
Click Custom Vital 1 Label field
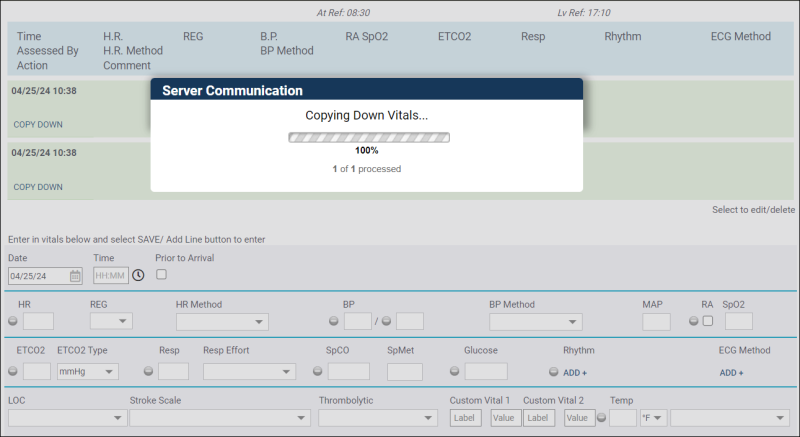pos(465,418)
